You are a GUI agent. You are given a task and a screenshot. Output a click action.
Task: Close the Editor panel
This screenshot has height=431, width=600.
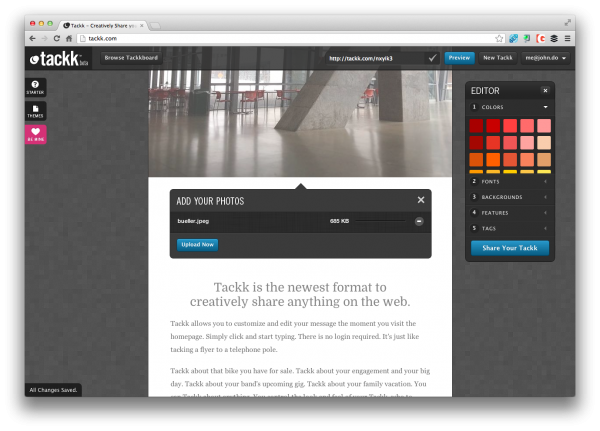(545, 91)
